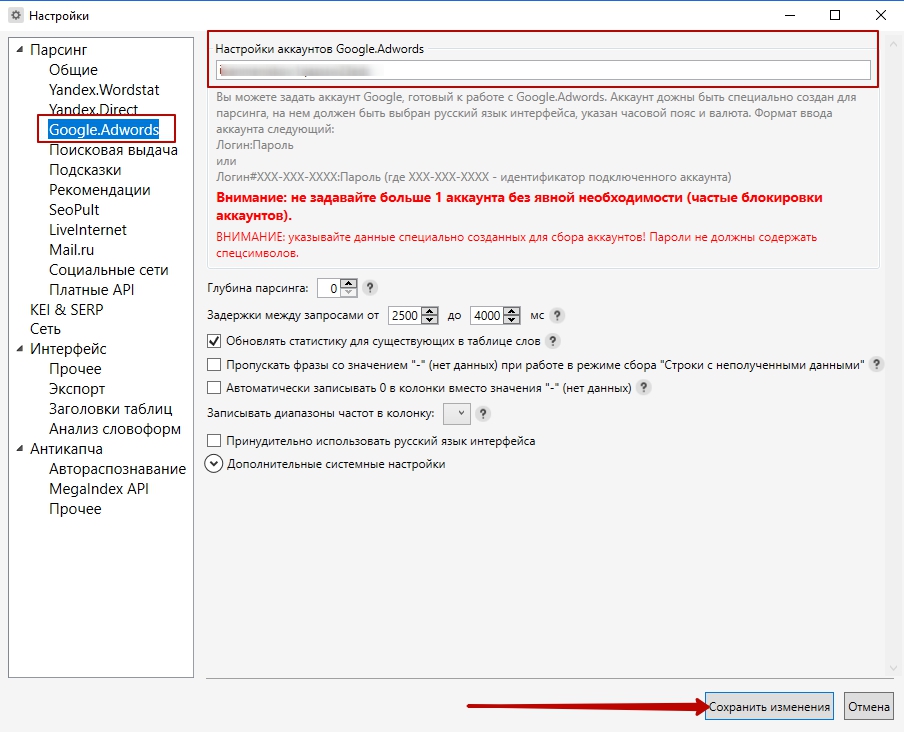Show help for Записывать диапазоны частот dropdown
The image size is (904, 732).
(x=483, y=413)
